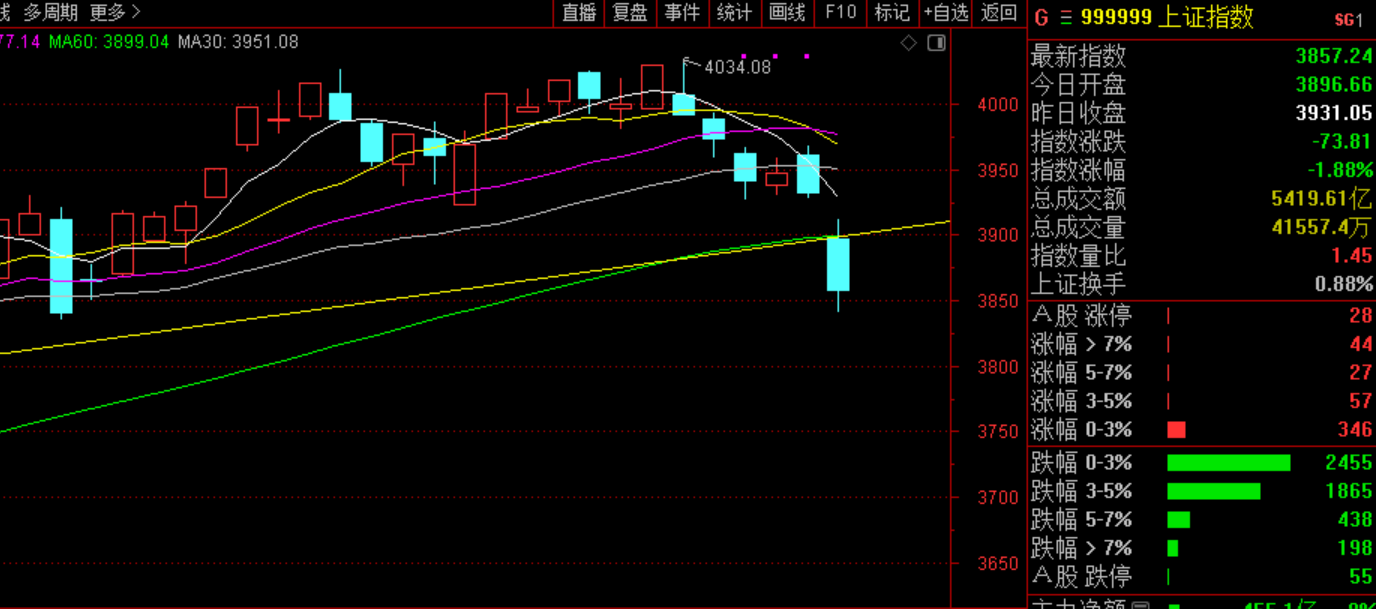Click the diamond icon above the chart
The image size is (1376, 609).
click(908, 42)
